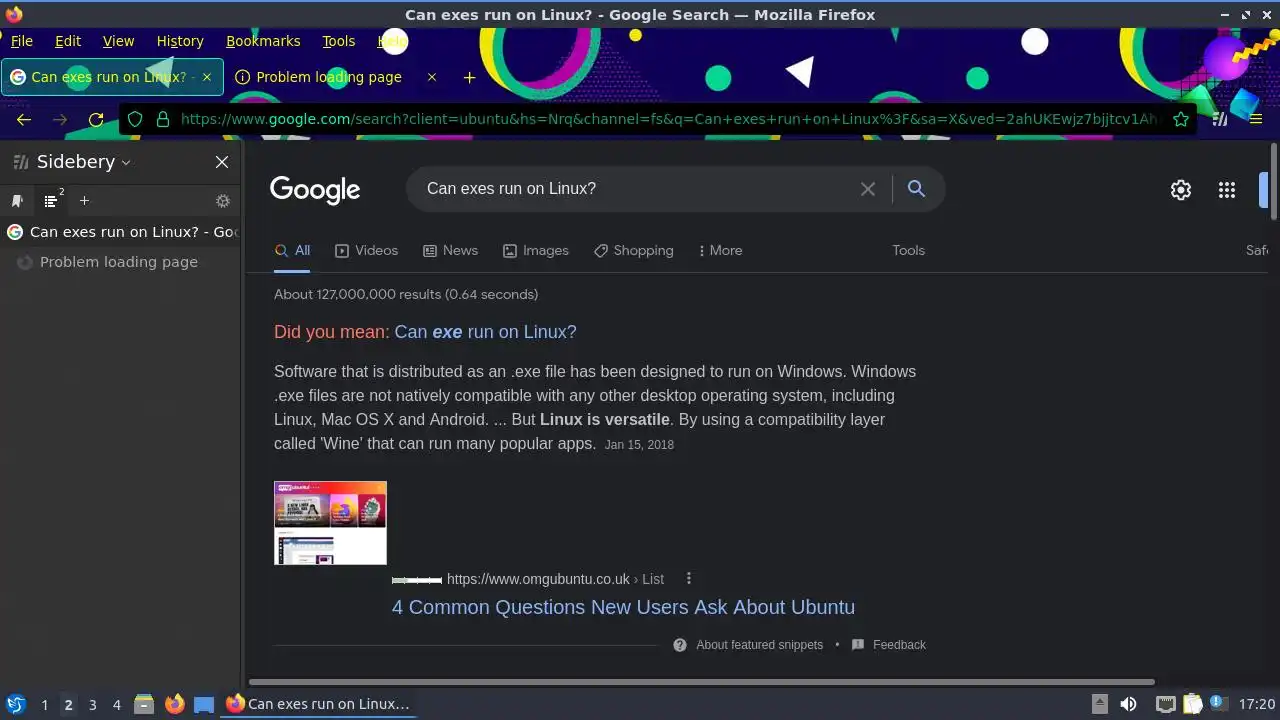Click the omgubuntu article thumbnail

tap(330, 523)
